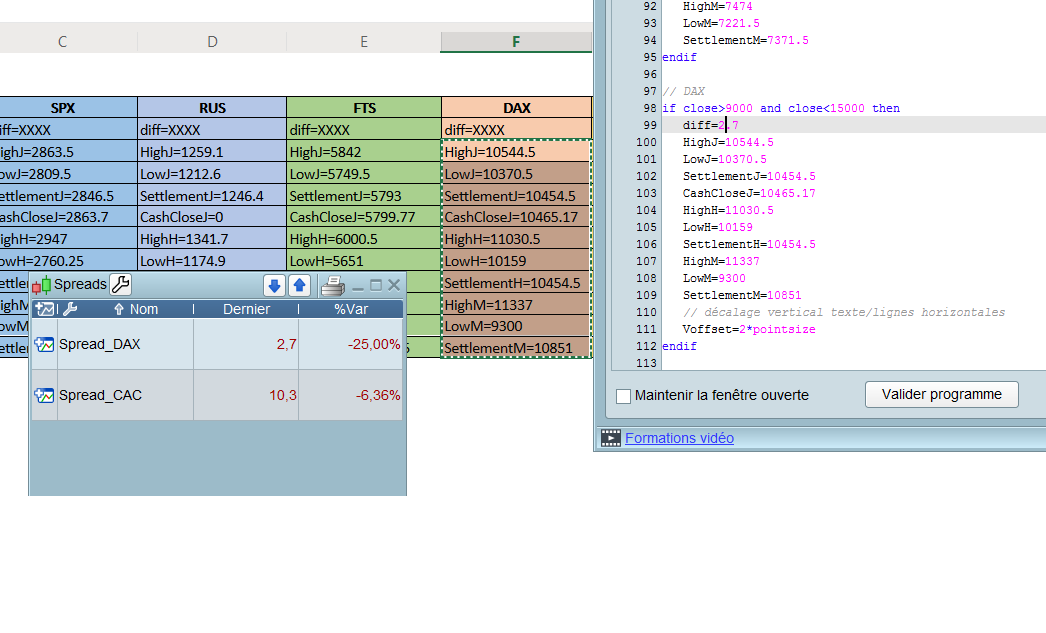Click the blue up arrow button
1046x633 pixels.
pyautogui.click(x=299, y=286)
